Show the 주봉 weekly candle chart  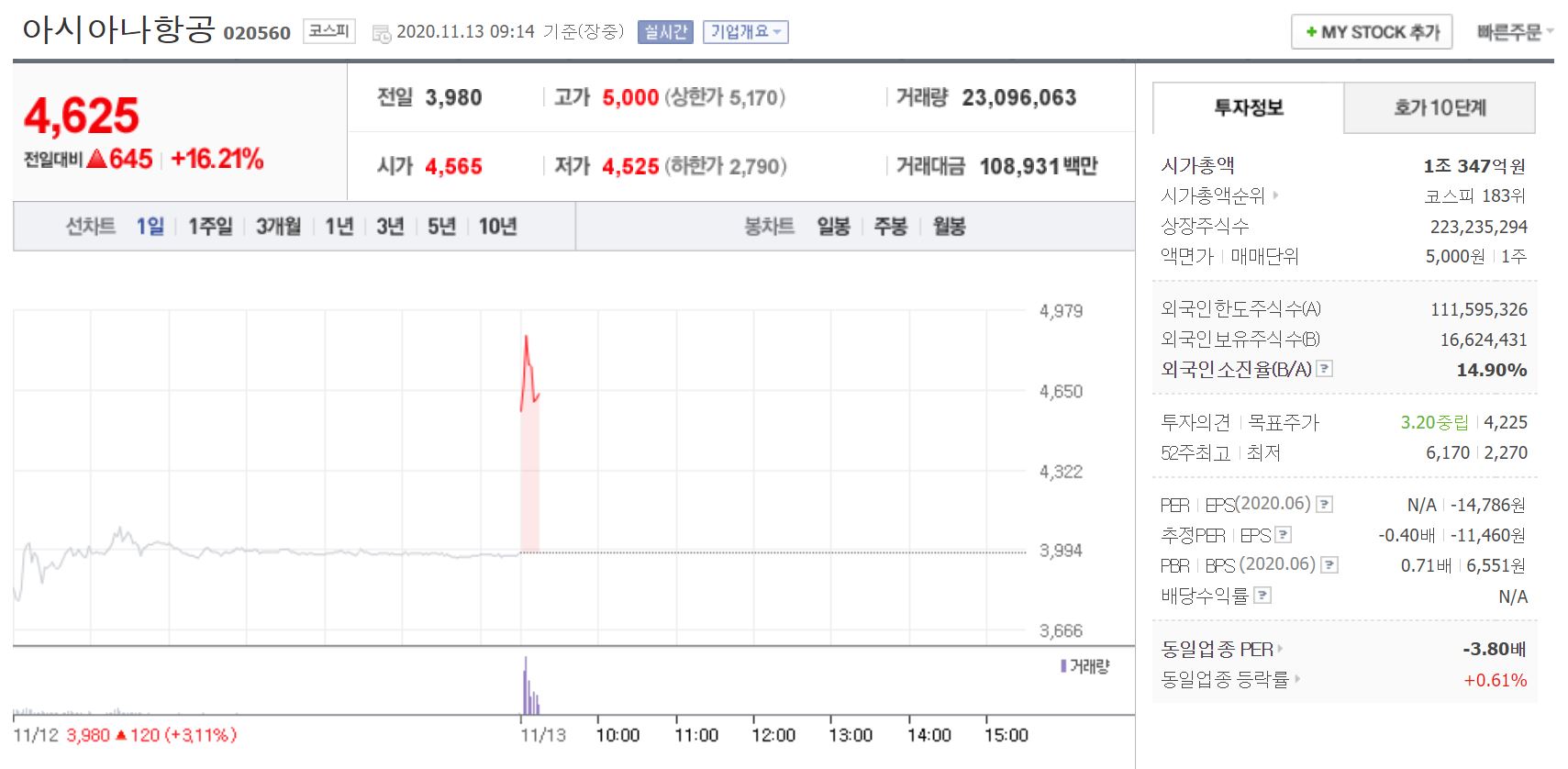(890, 226)
